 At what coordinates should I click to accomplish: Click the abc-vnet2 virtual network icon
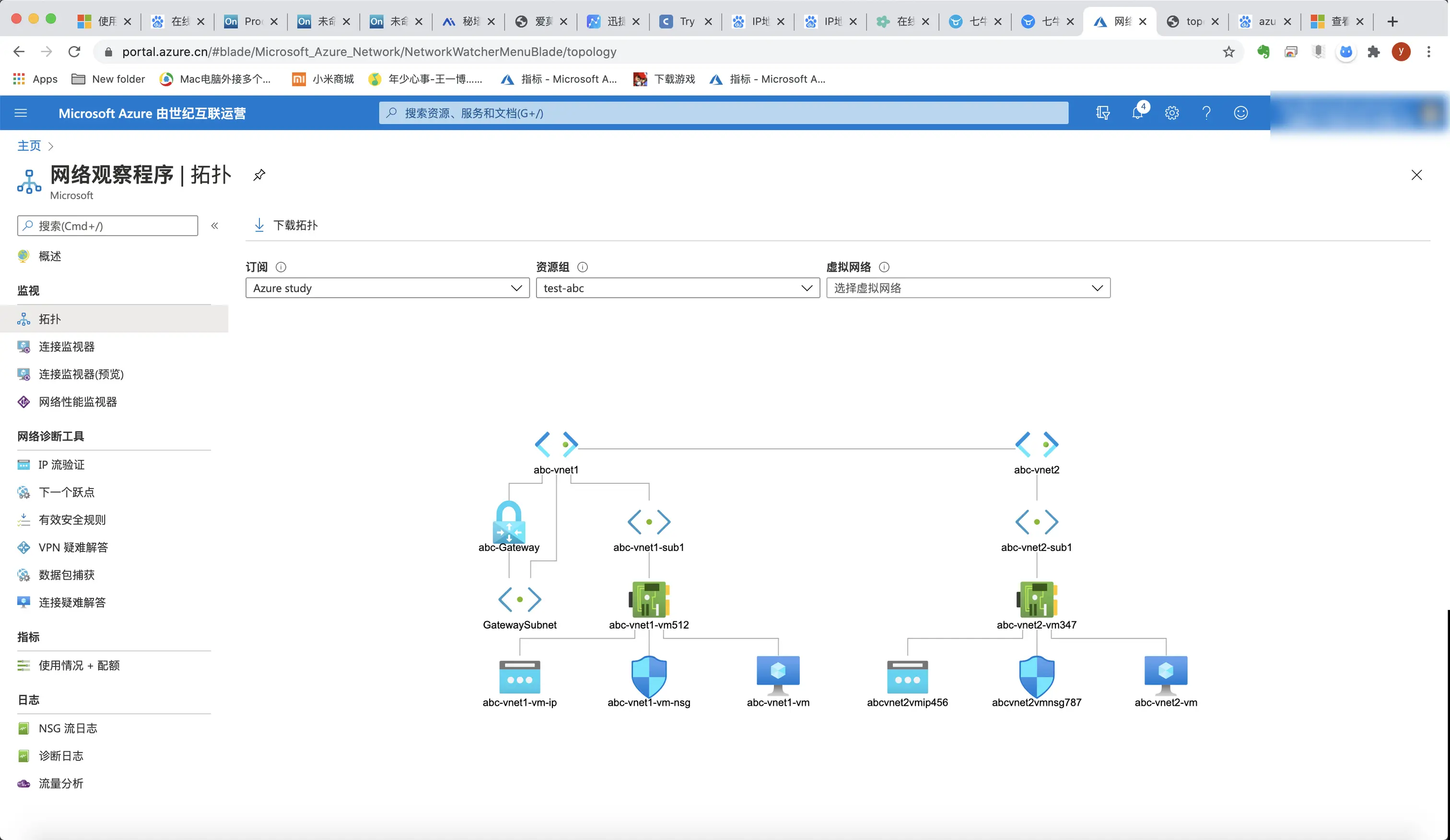coord(1036,444)
